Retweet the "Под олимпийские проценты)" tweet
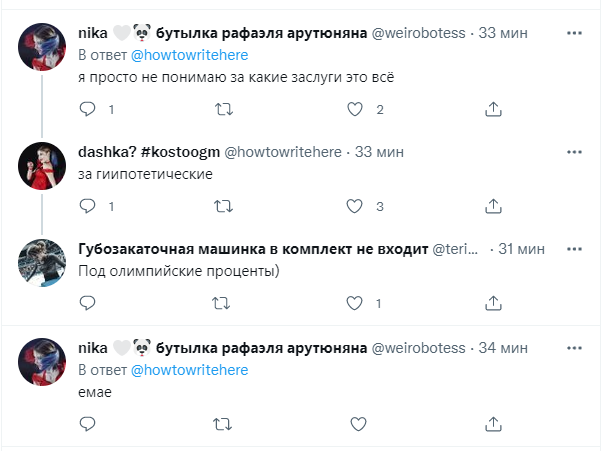The width and height of the screenshot is (609, 451). [223, 303]
